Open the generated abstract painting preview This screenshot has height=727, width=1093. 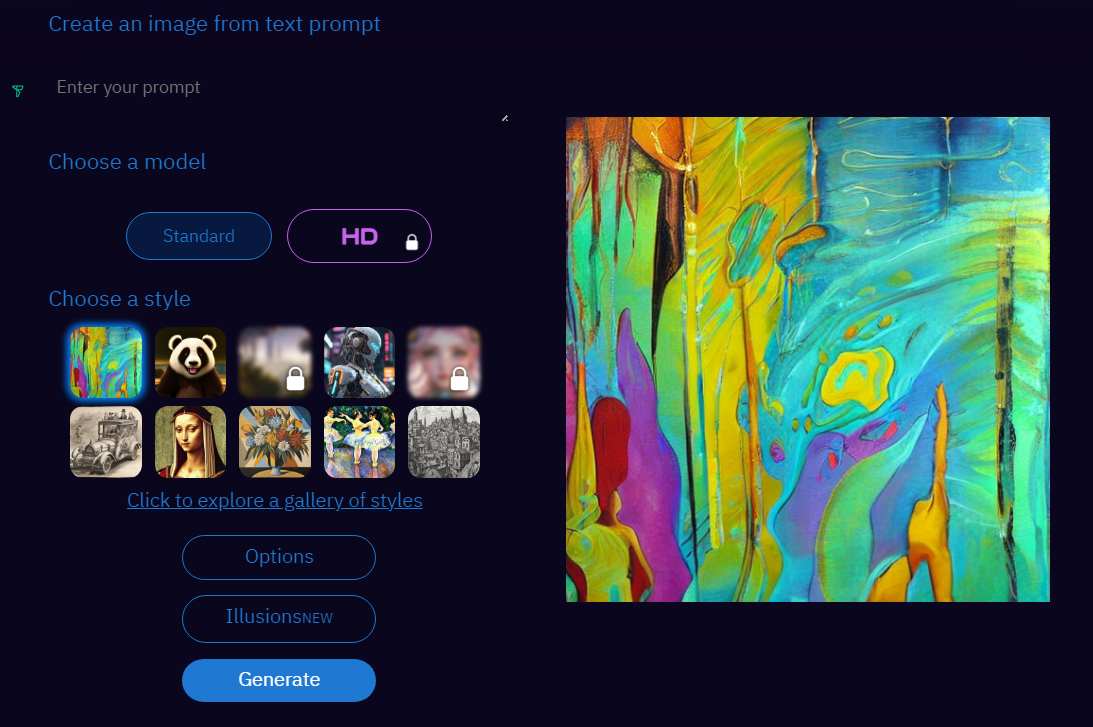point(808,359)
